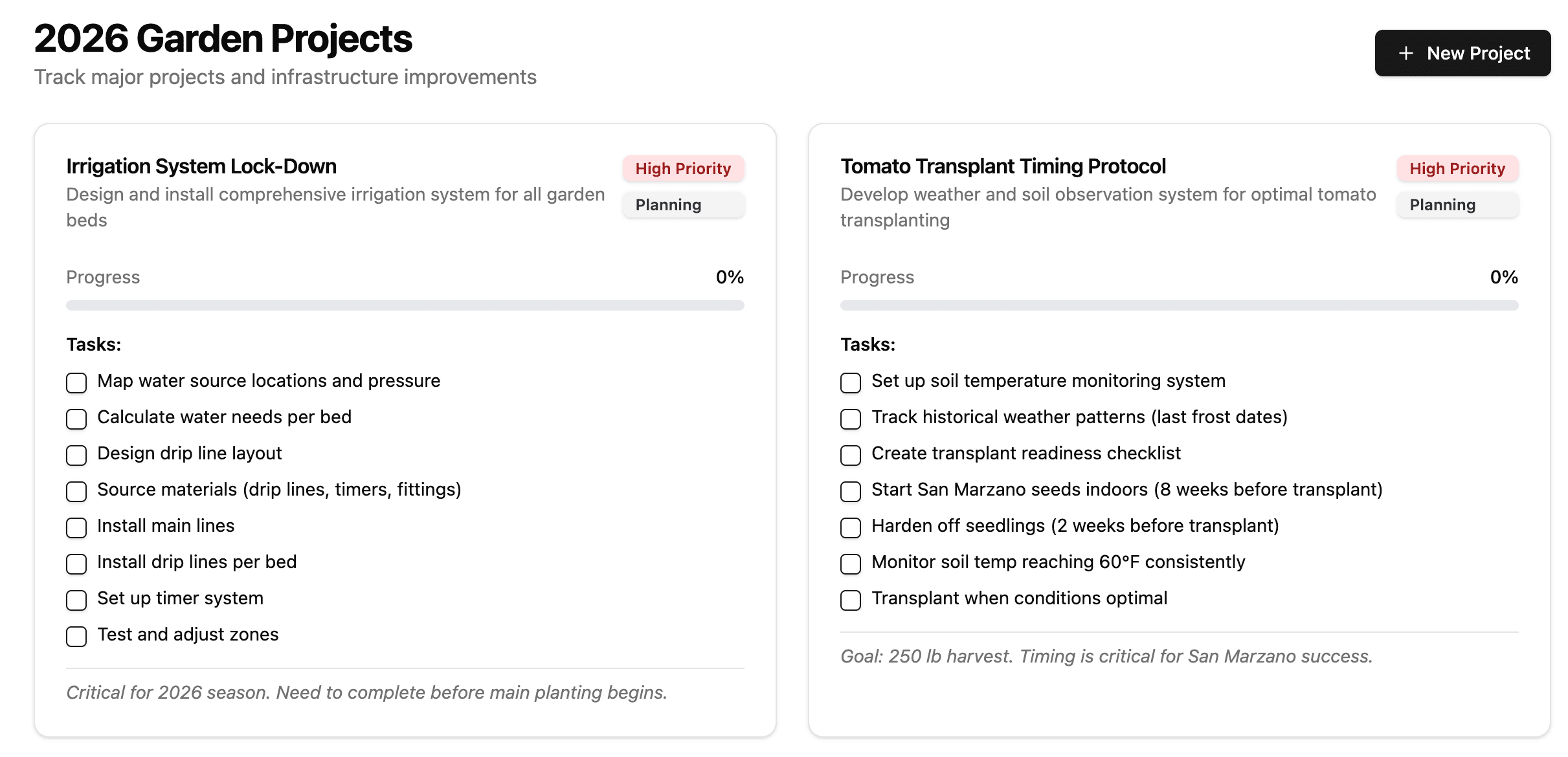Tick 'Calculate water needs per bed' checkbox
The width and height of the screenshot is (1568, 757).
click(x=76, y=419)
